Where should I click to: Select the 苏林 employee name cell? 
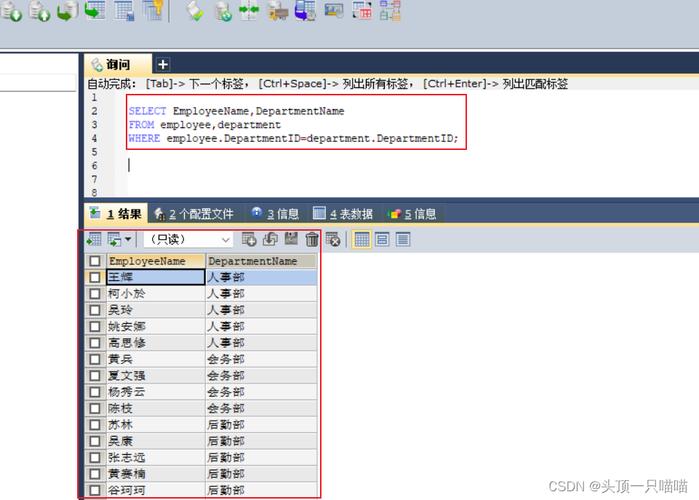pyautogui.click(x=156, y=425)
